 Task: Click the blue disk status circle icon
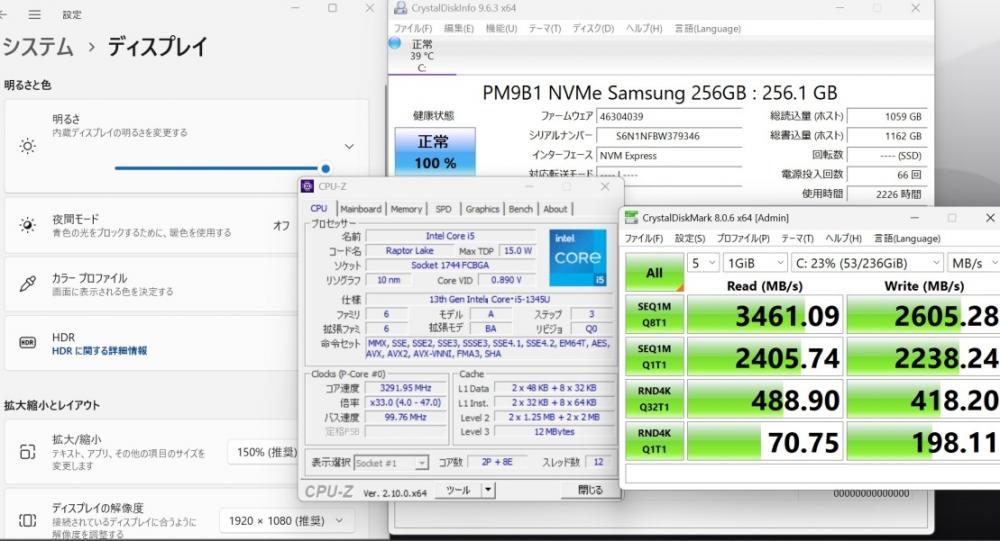[395, 43]
